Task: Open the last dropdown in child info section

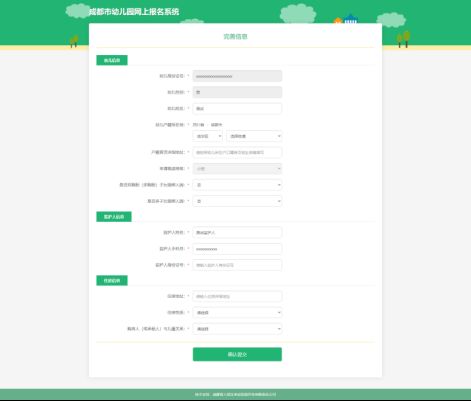Action: [x=237, y=201]
